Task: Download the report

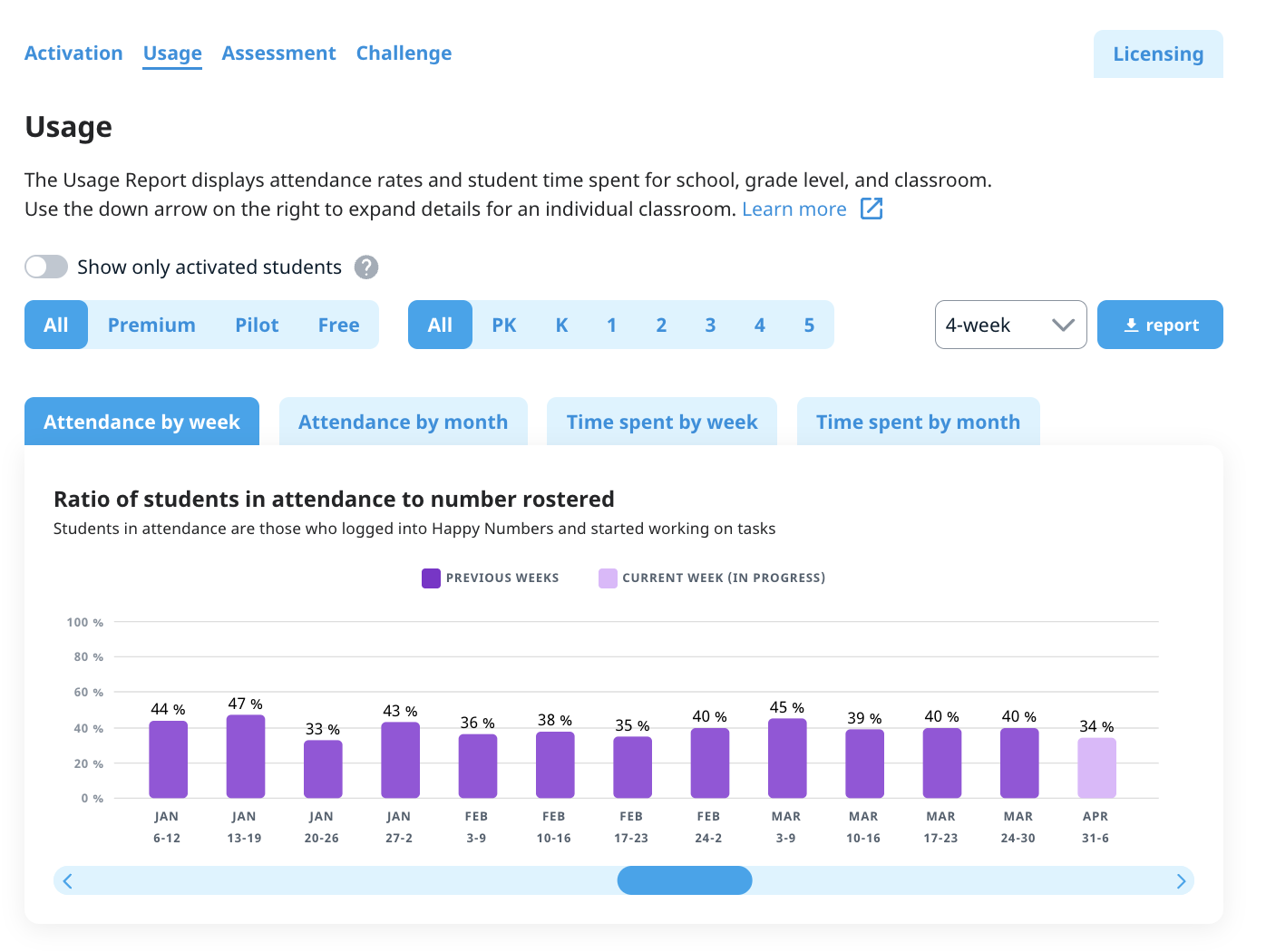Action: click(1160, 325)
